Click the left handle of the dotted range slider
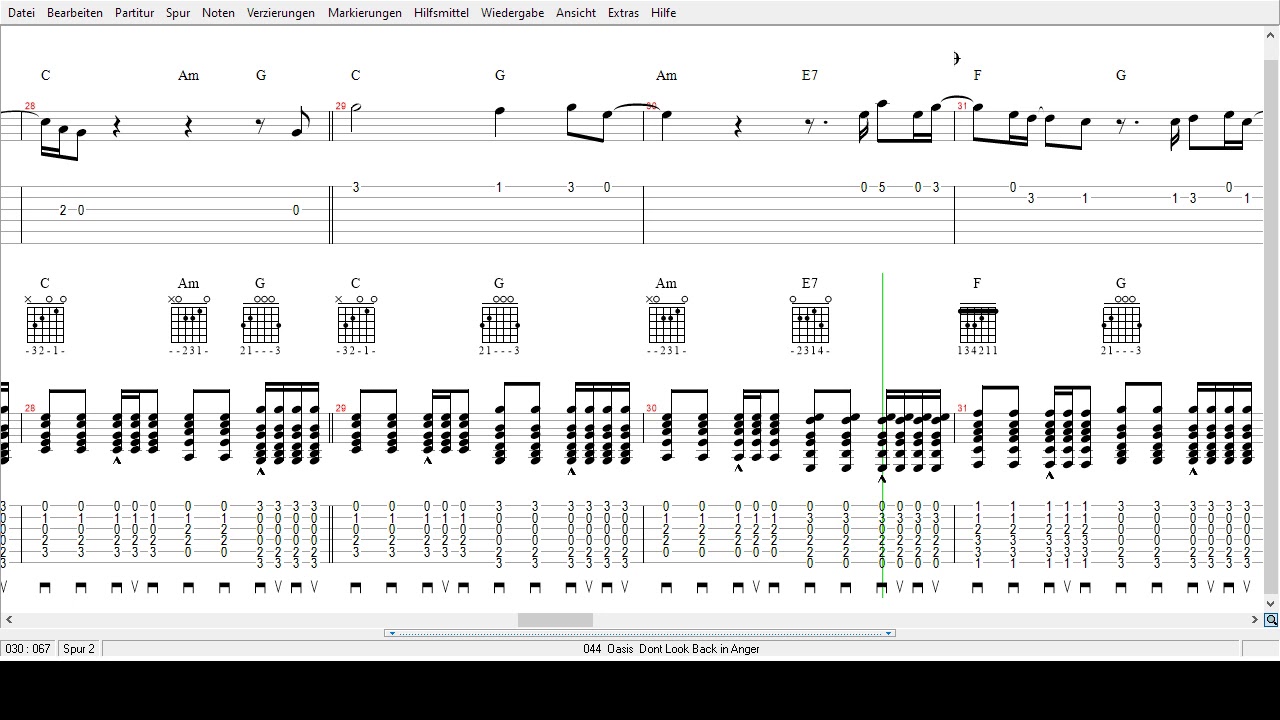Image resolution: width=1280 pixels, height=720 pixels. tap(392, 633)
